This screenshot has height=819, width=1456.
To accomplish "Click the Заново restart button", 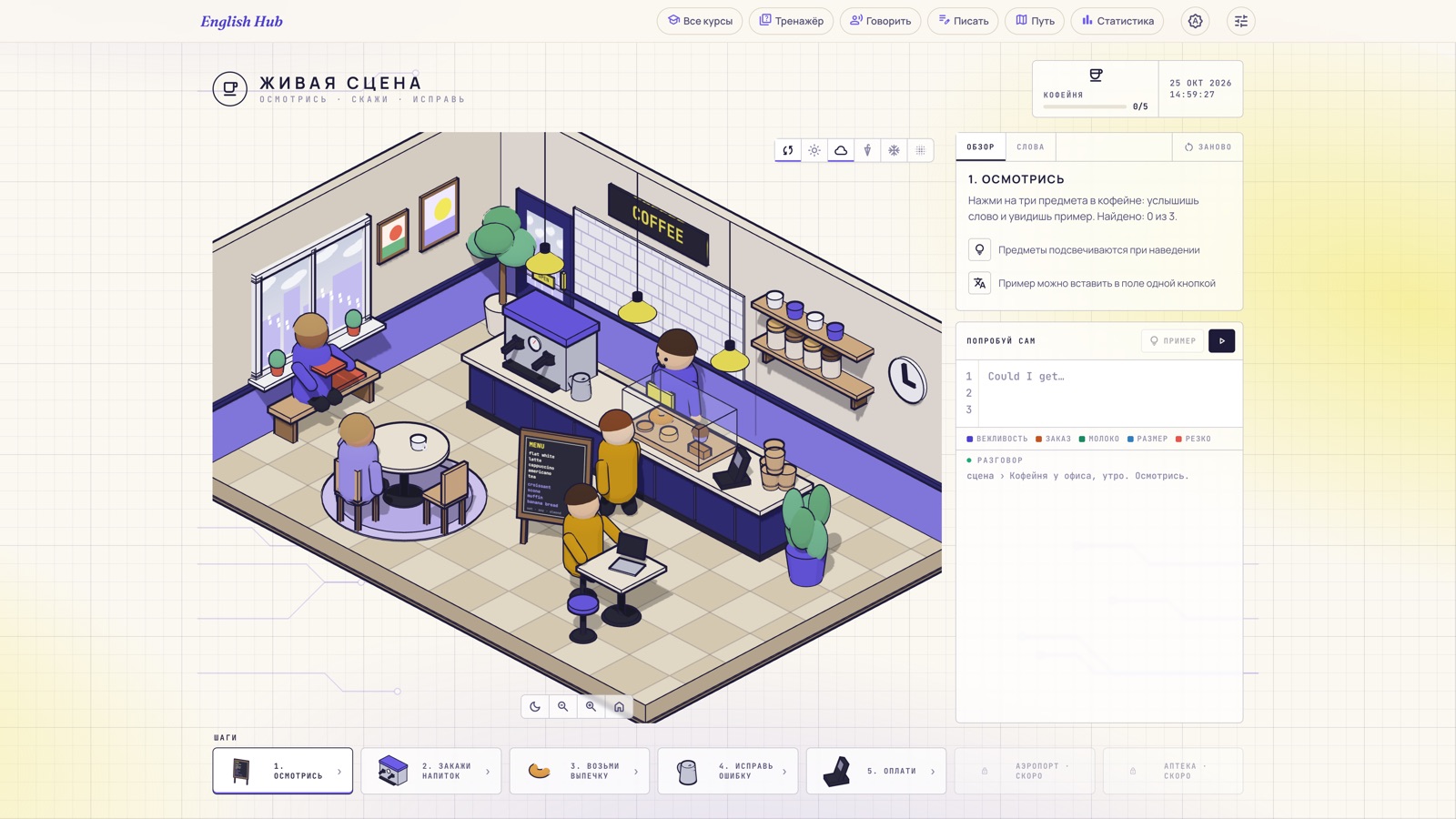I will coord(1208,147).
